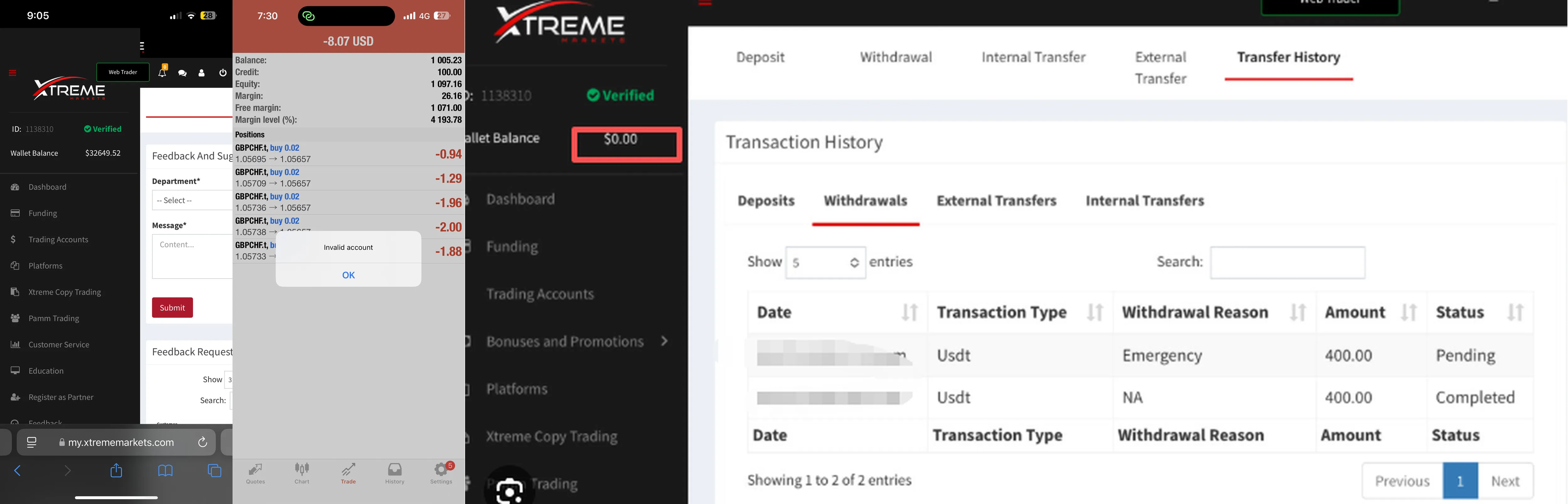This screenshot has height=504, width=1568.
Task: Sort by the Amount column arrows
Action: coord(1408,312)
